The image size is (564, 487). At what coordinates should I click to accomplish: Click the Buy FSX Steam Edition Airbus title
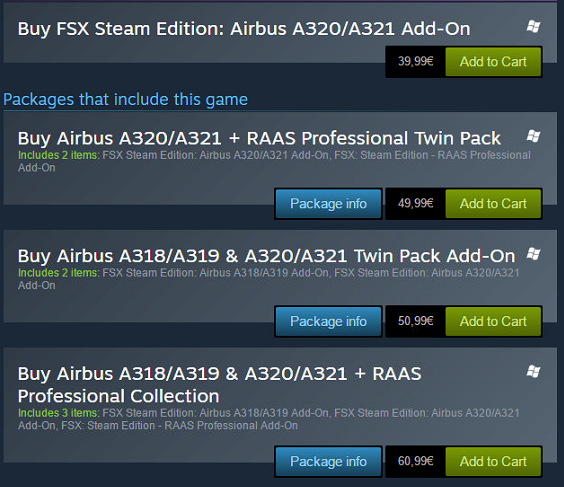coord(244,29)
